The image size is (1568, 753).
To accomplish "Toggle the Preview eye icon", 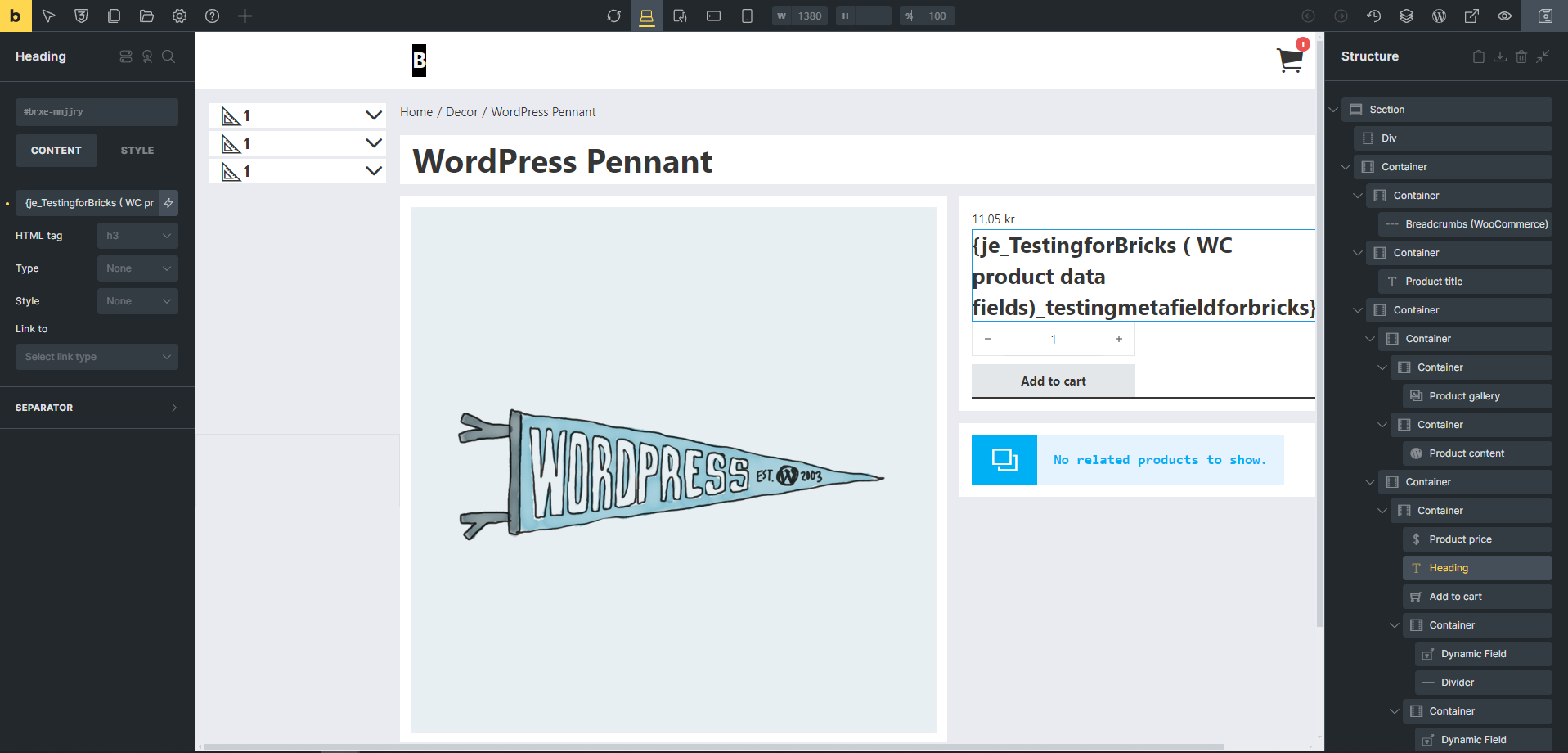I will pos(1504,16).
